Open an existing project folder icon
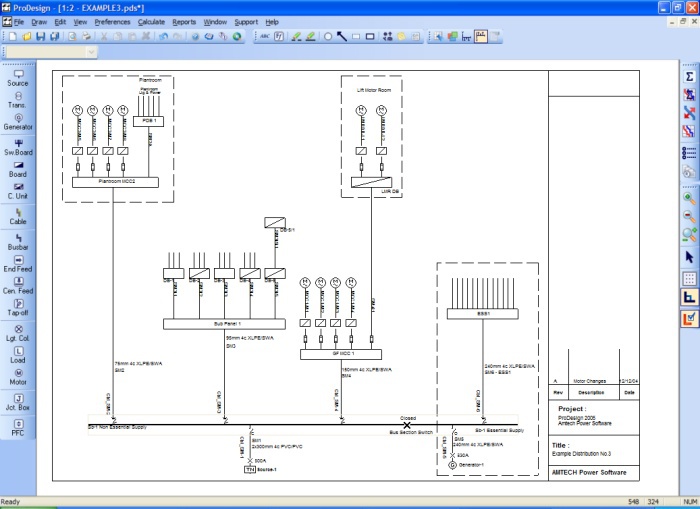Screen dimensions: 700x509 pos(27,37)
